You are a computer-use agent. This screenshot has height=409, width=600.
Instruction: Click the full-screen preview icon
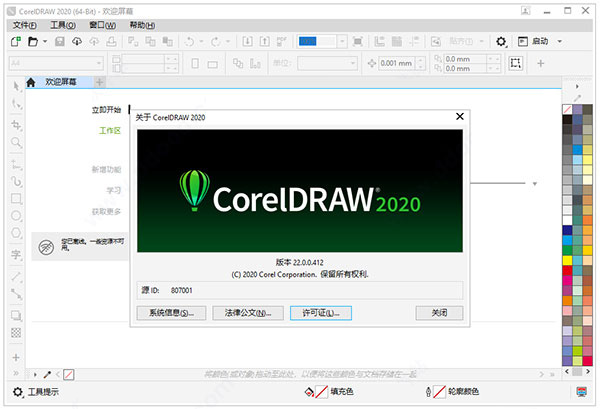[x=357, y=41]
